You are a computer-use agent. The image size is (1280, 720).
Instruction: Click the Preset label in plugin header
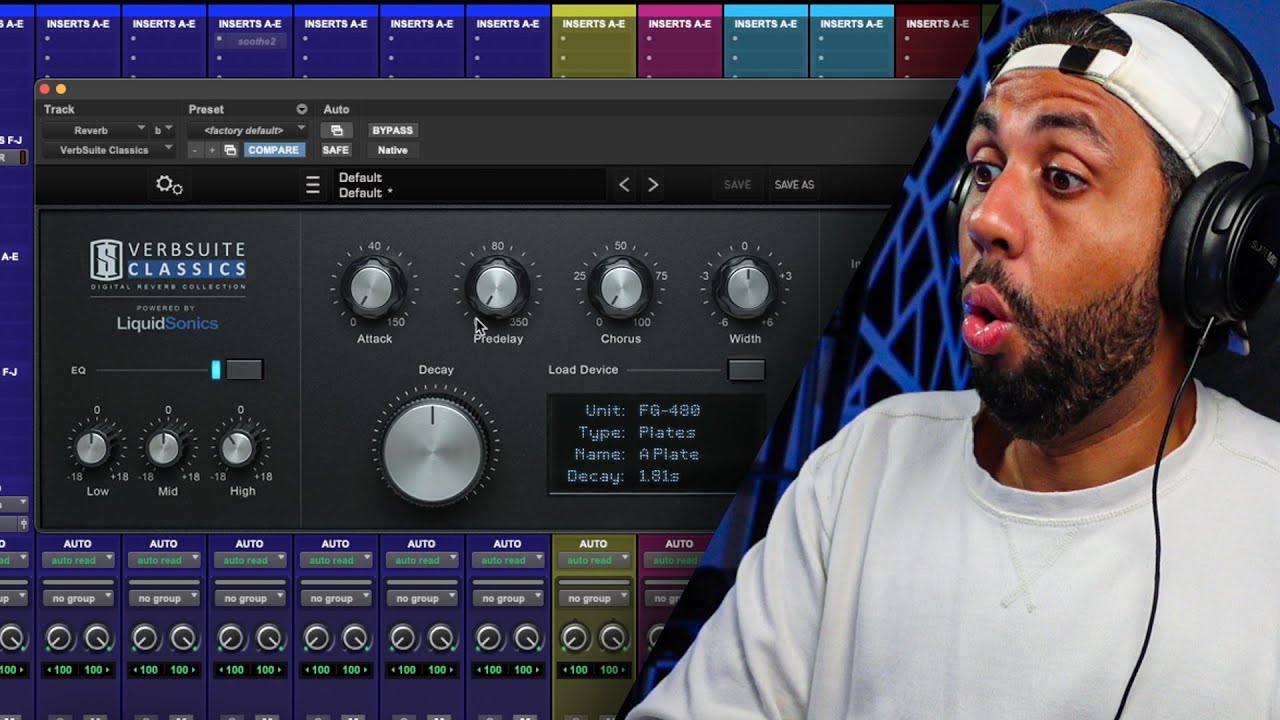tap(206, 109)
